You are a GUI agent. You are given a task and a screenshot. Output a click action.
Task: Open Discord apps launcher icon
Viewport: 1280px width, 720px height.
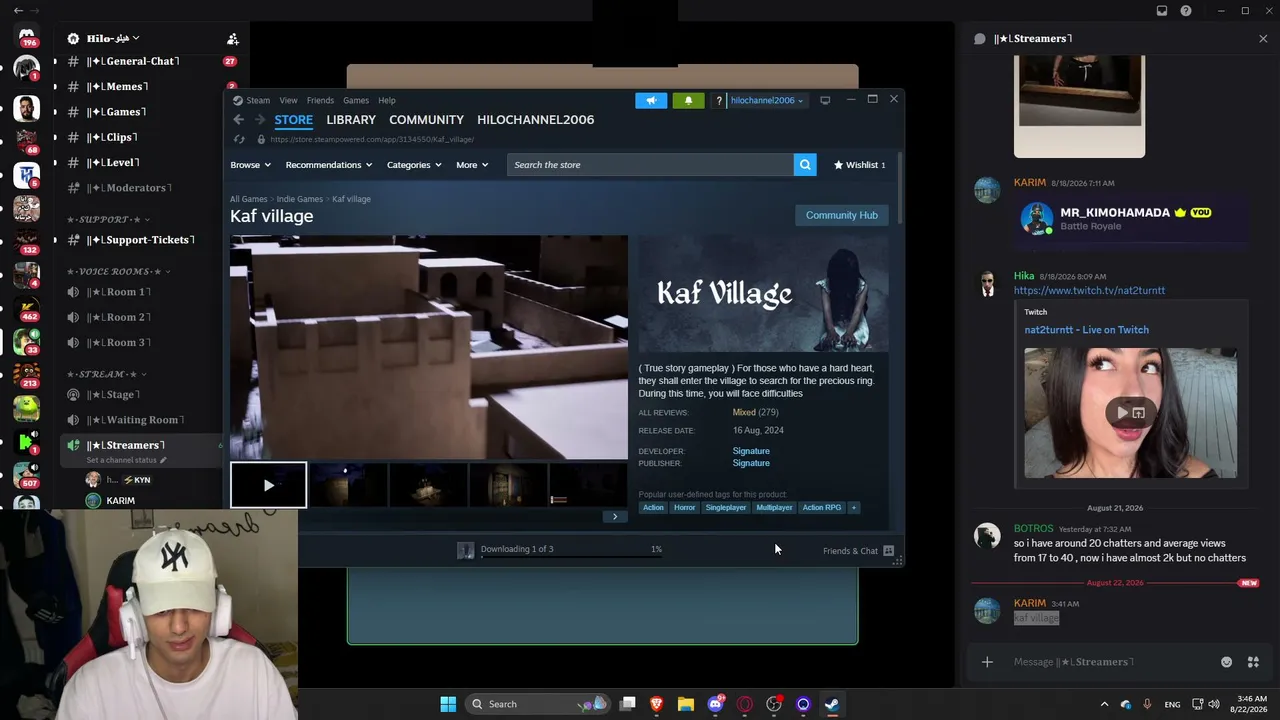[1253, 662]
